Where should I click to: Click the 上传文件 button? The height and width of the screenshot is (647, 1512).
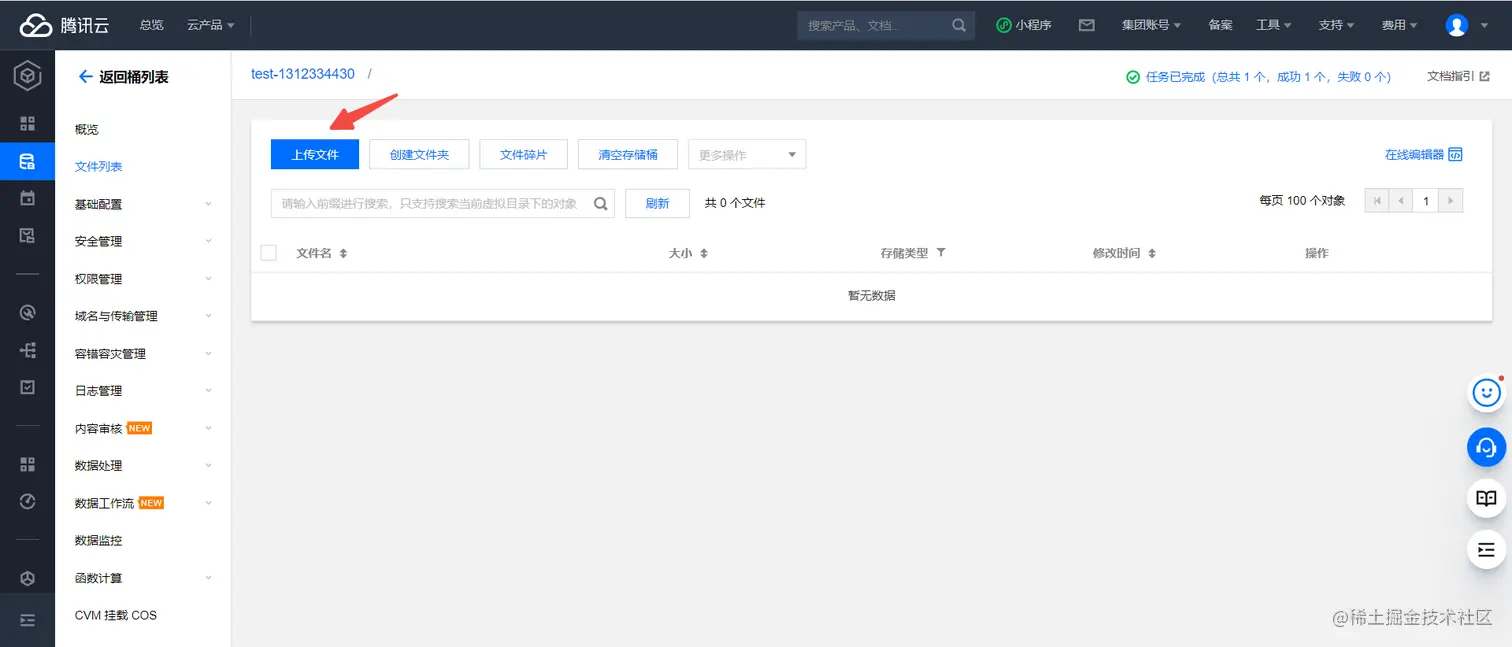point(315,155)
